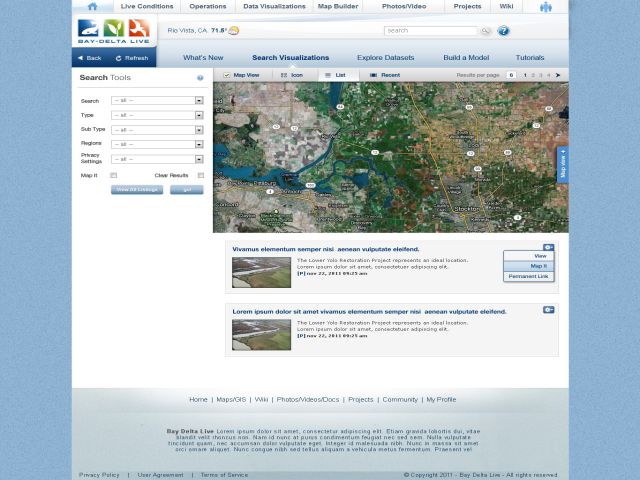
Task: Open the Privacy Settings dropdown
Action: pyautogui.click(x=157, y=159)
